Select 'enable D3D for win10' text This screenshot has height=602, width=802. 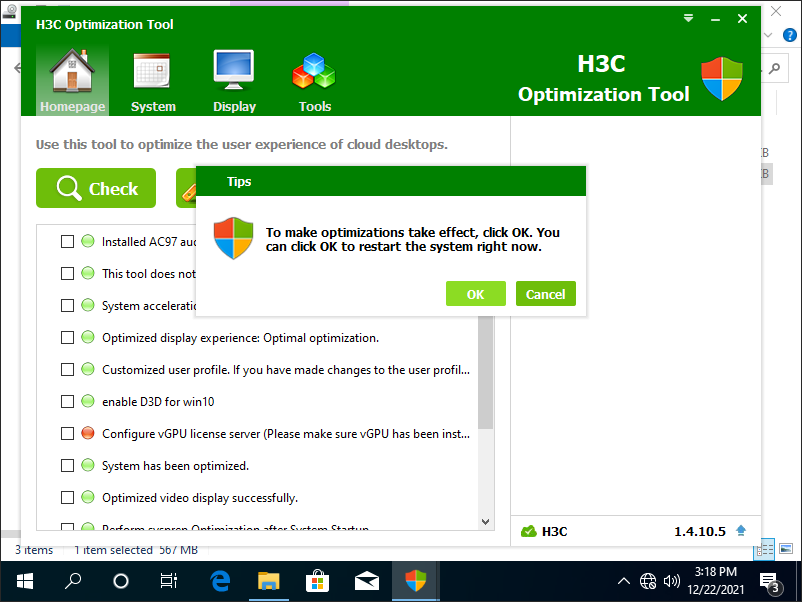click(x=158, y=402)
